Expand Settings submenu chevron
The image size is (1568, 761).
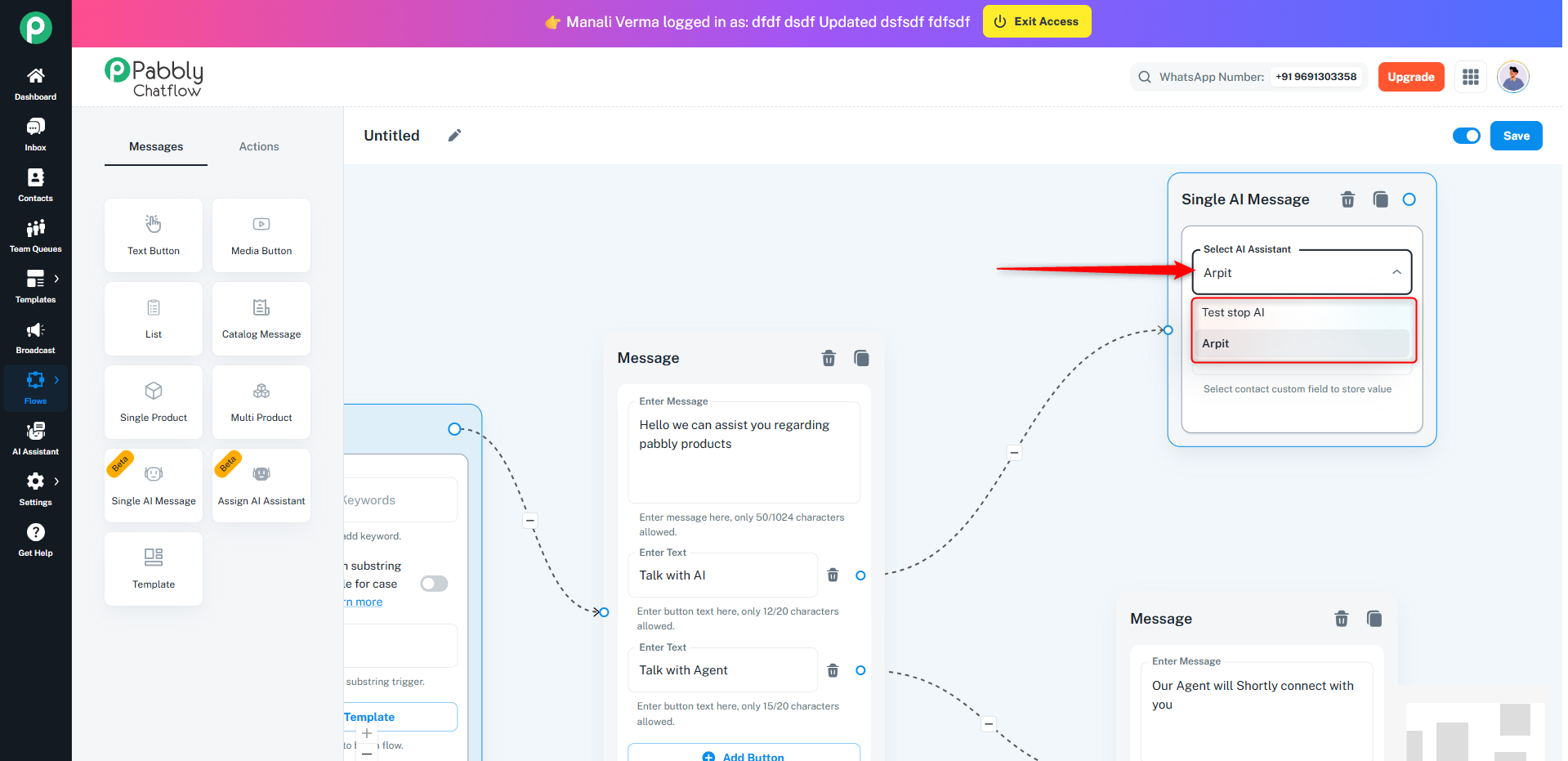[56, 481]
